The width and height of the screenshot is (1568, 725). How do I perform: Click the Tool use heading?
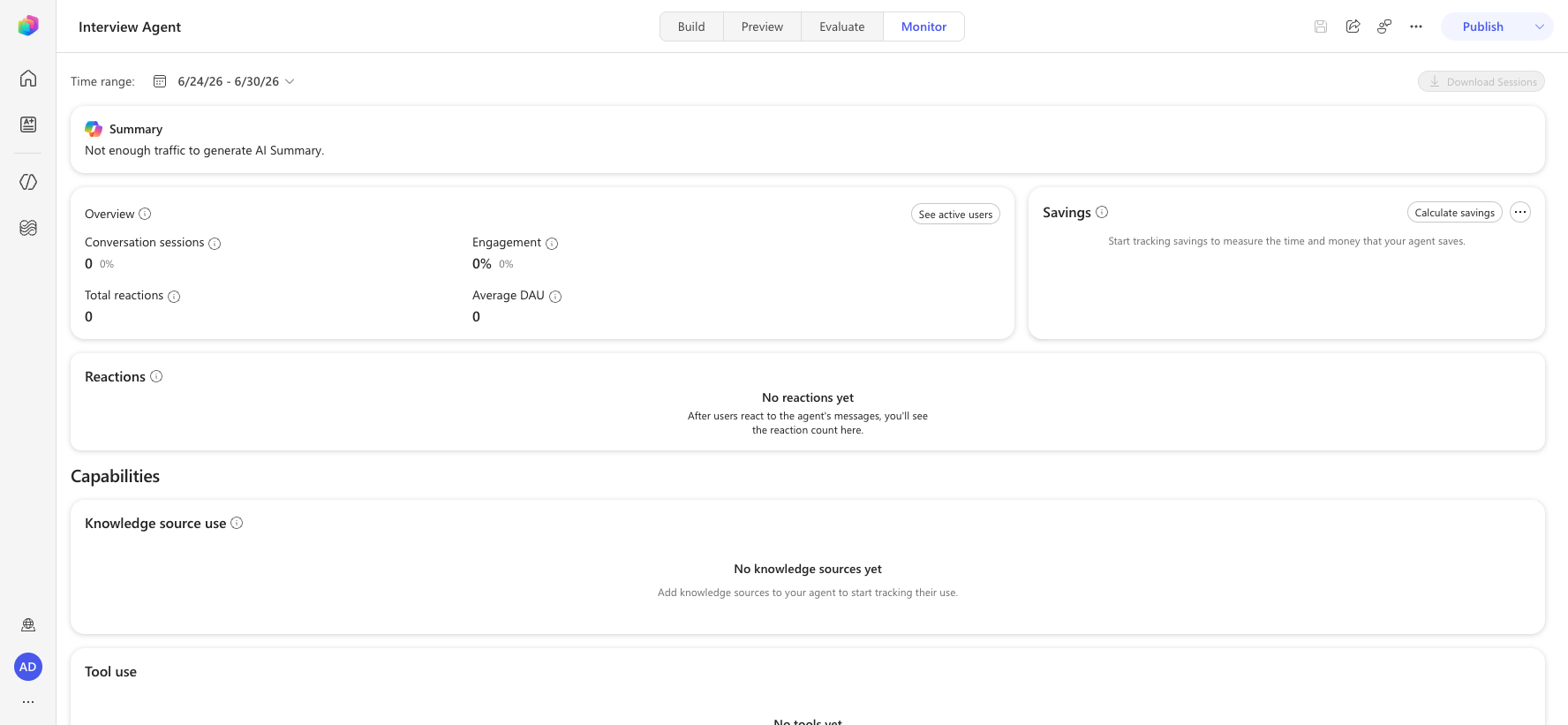coord(110,671)
